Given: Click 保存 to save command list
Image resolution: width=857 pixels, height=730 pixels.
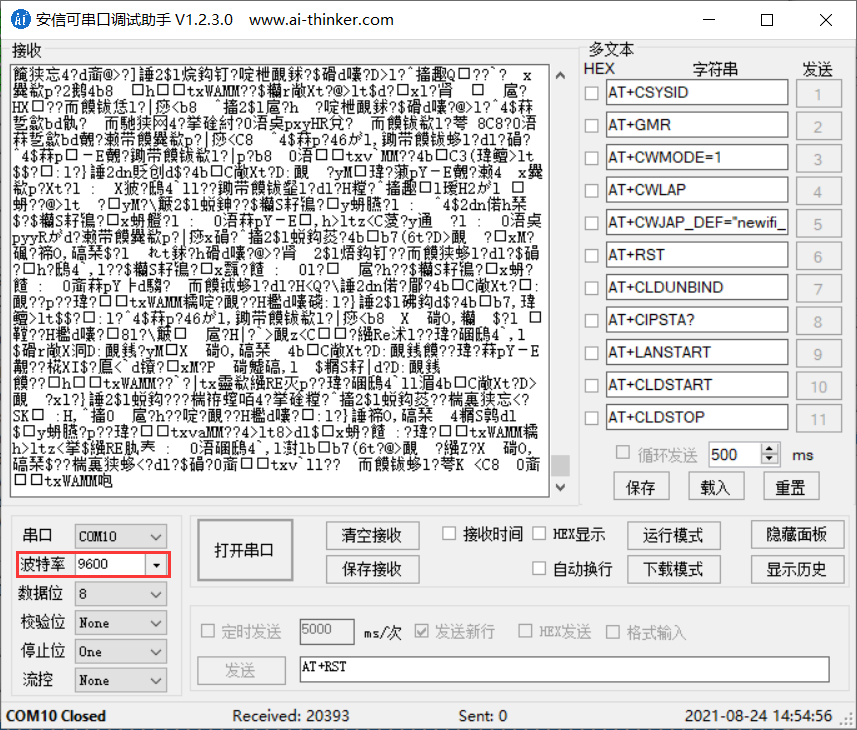Looking at the screenshot, I should point(642,487).
